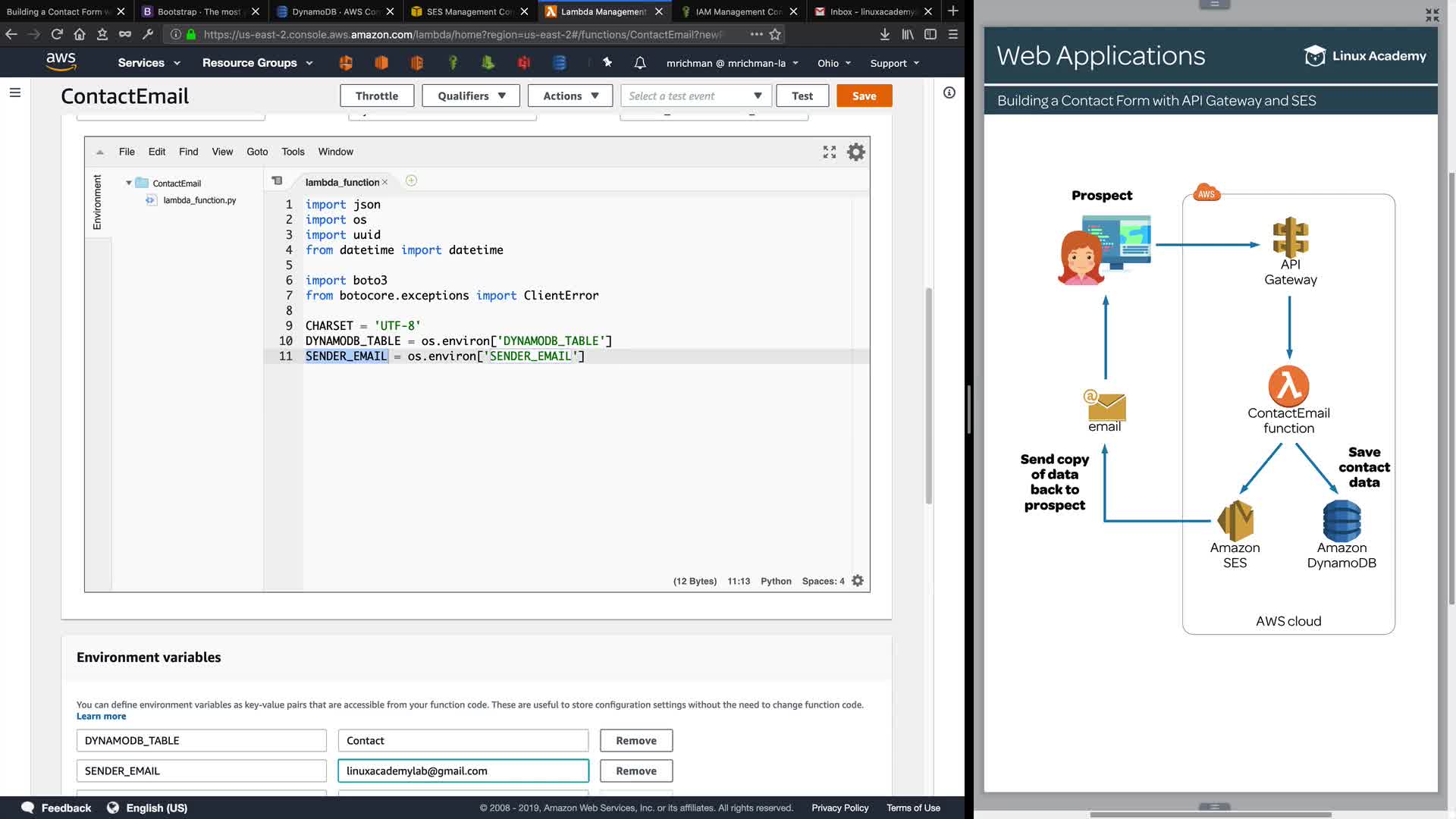Expand the Qualifiers dropdown
This screenshot has height=819, width=1456.
click(x=470, y=96)
